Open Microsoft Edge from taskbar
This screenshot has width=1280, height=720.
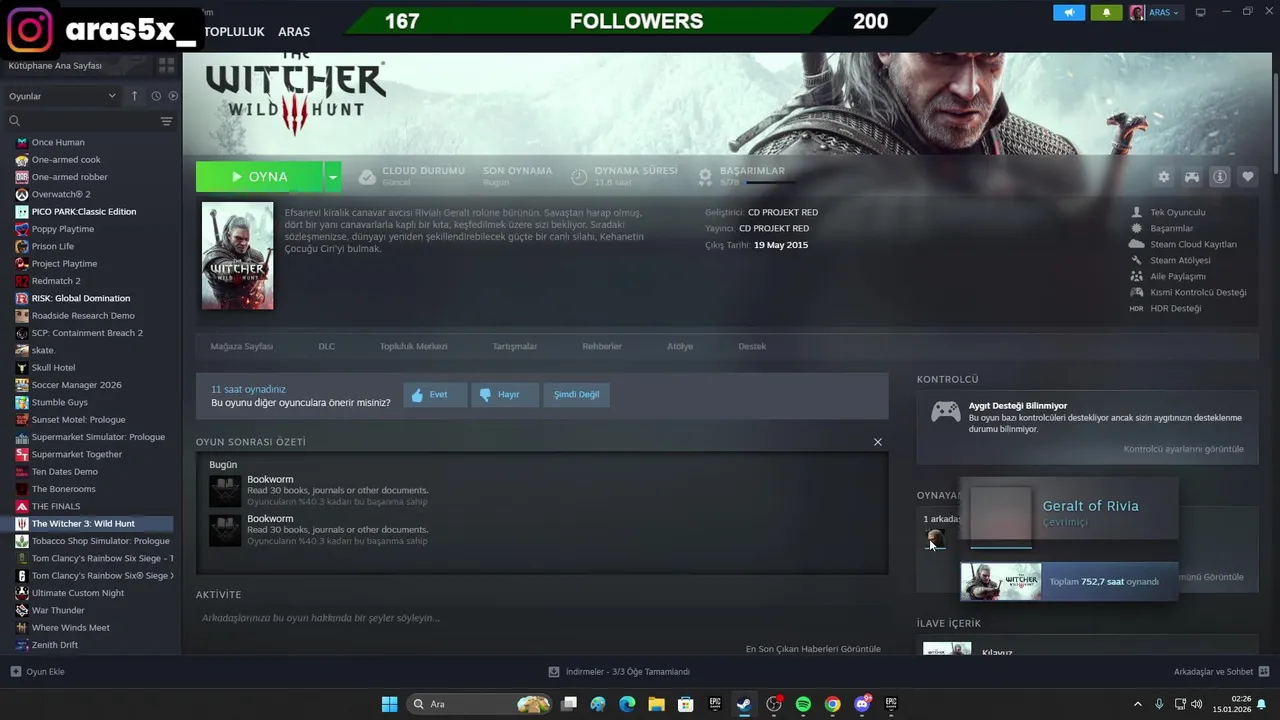pyautogui.click(x=627, y=704)
